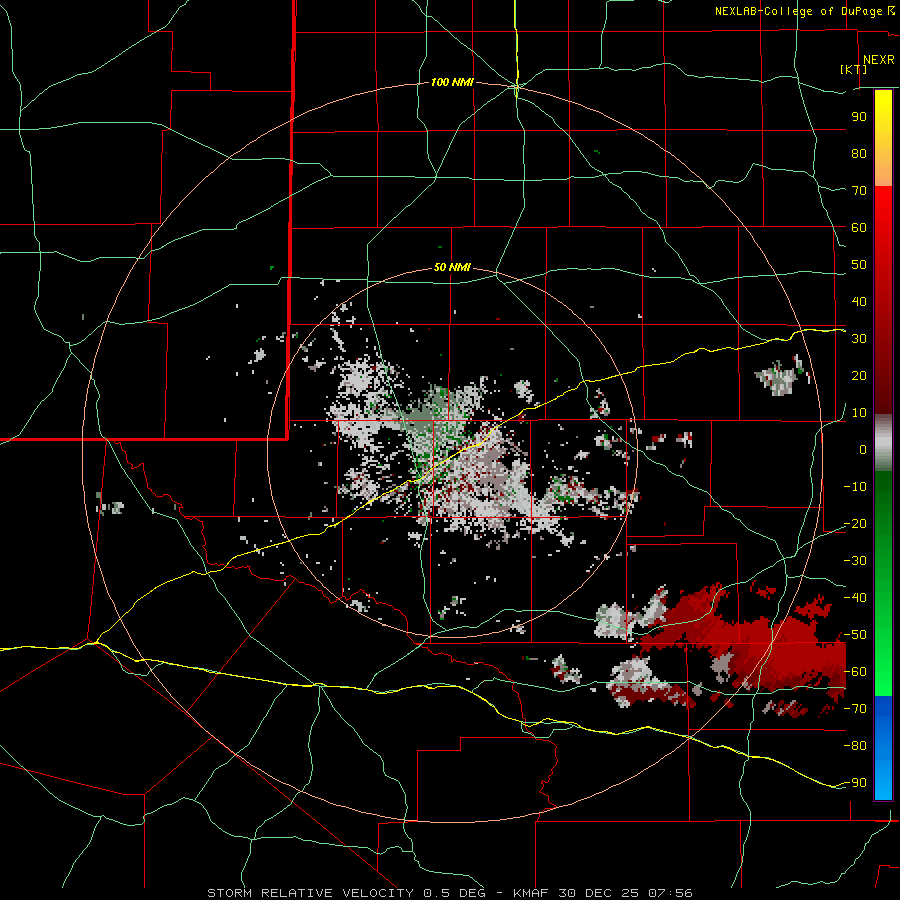
Task: Select the velocity scale label "-50"
Action: point(855,635)
